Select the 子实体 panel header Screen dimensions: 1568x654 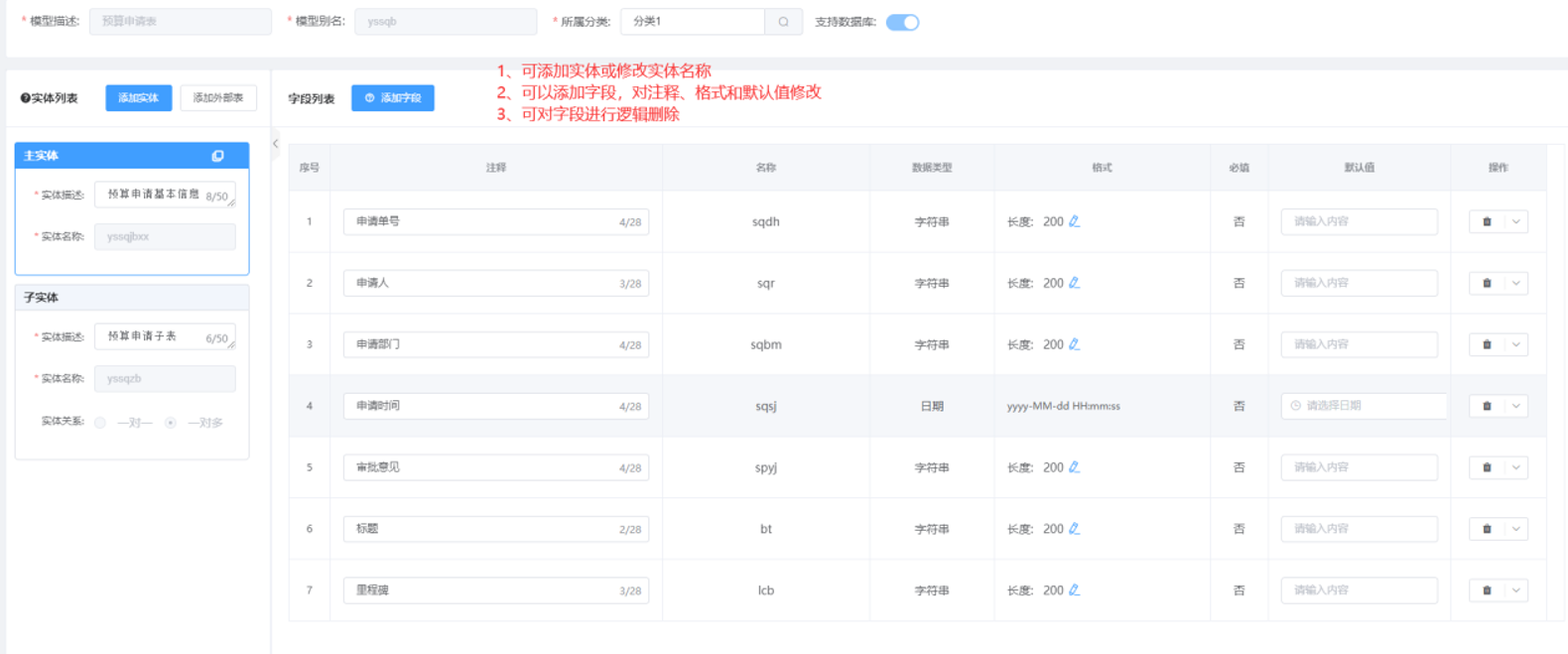click(132, 298)
